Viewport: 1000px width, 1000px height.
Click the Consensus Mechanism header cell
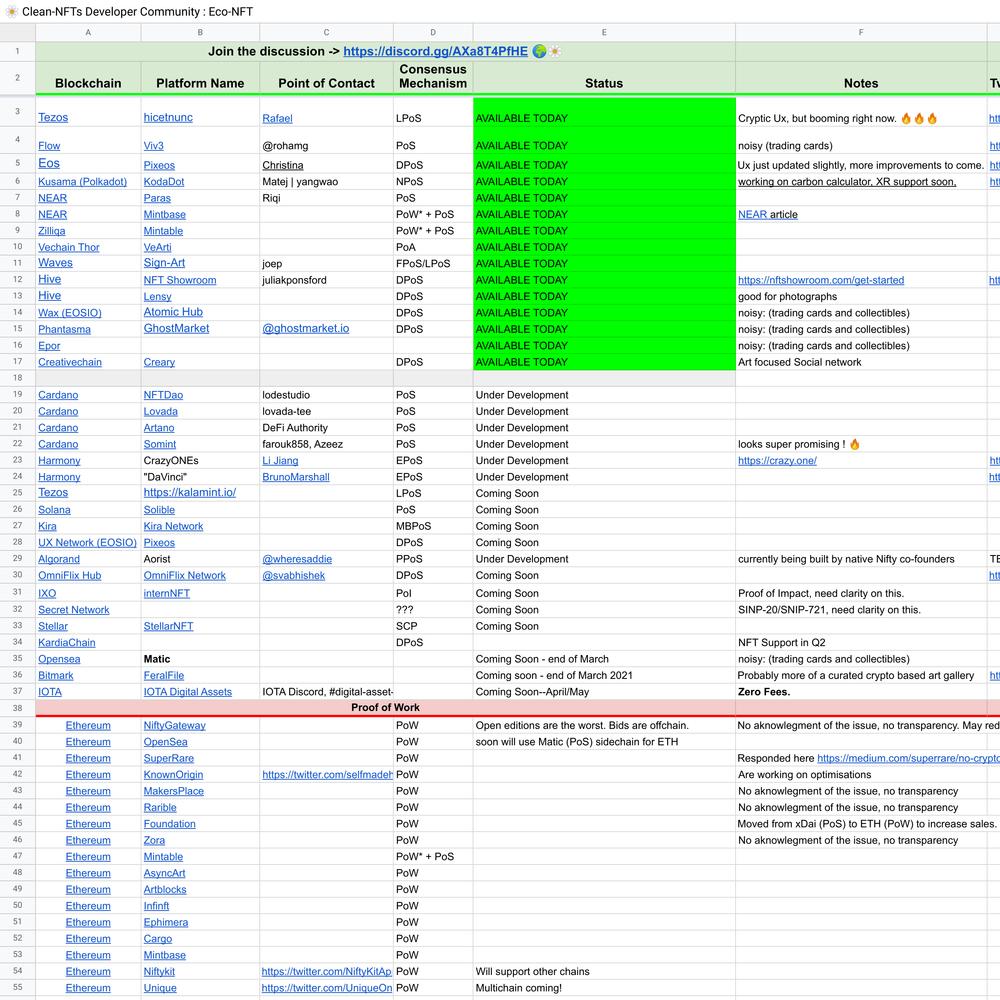433,78
